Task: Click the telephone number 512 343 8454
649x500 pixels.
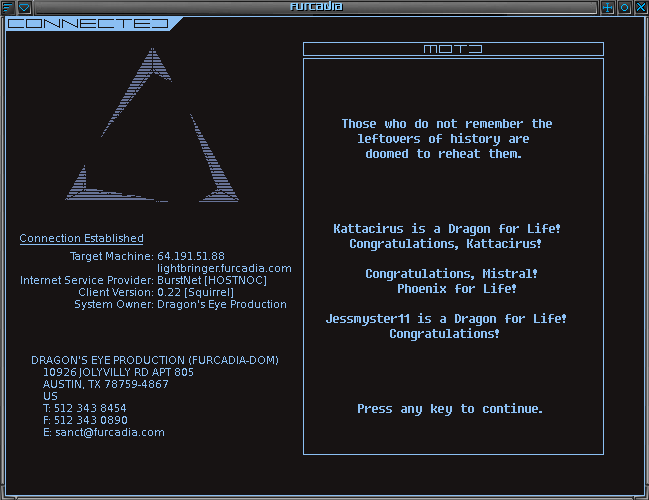Action: point(90,408)
